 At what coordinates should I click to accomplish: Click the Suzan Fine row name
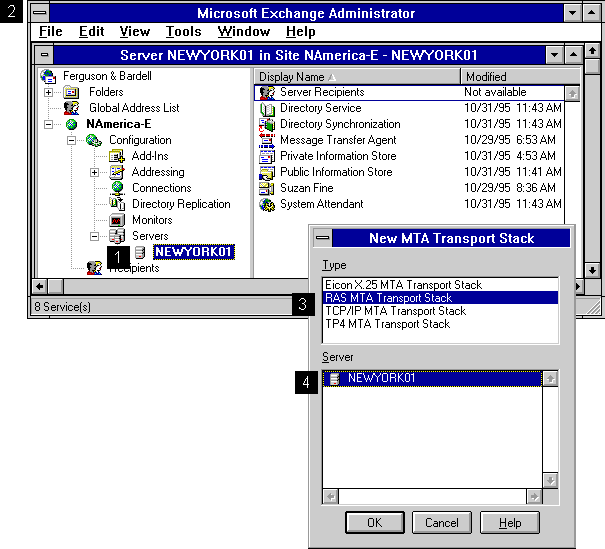(x=306, y=188)
